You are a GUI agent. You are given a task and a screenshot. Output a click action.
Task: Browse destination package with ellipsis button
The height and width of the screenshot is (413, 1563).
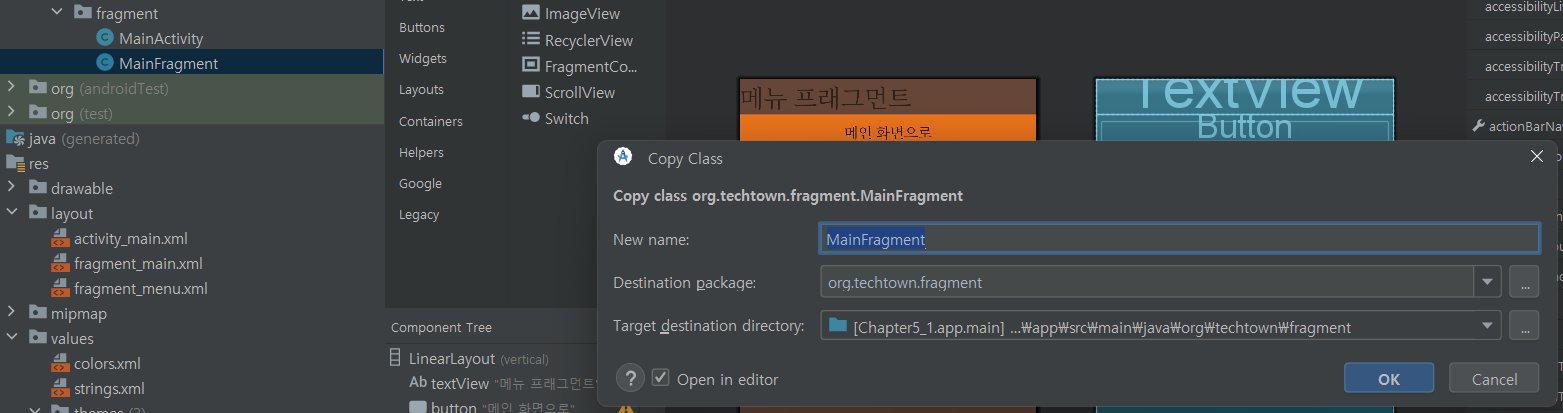click(1524, 283)
